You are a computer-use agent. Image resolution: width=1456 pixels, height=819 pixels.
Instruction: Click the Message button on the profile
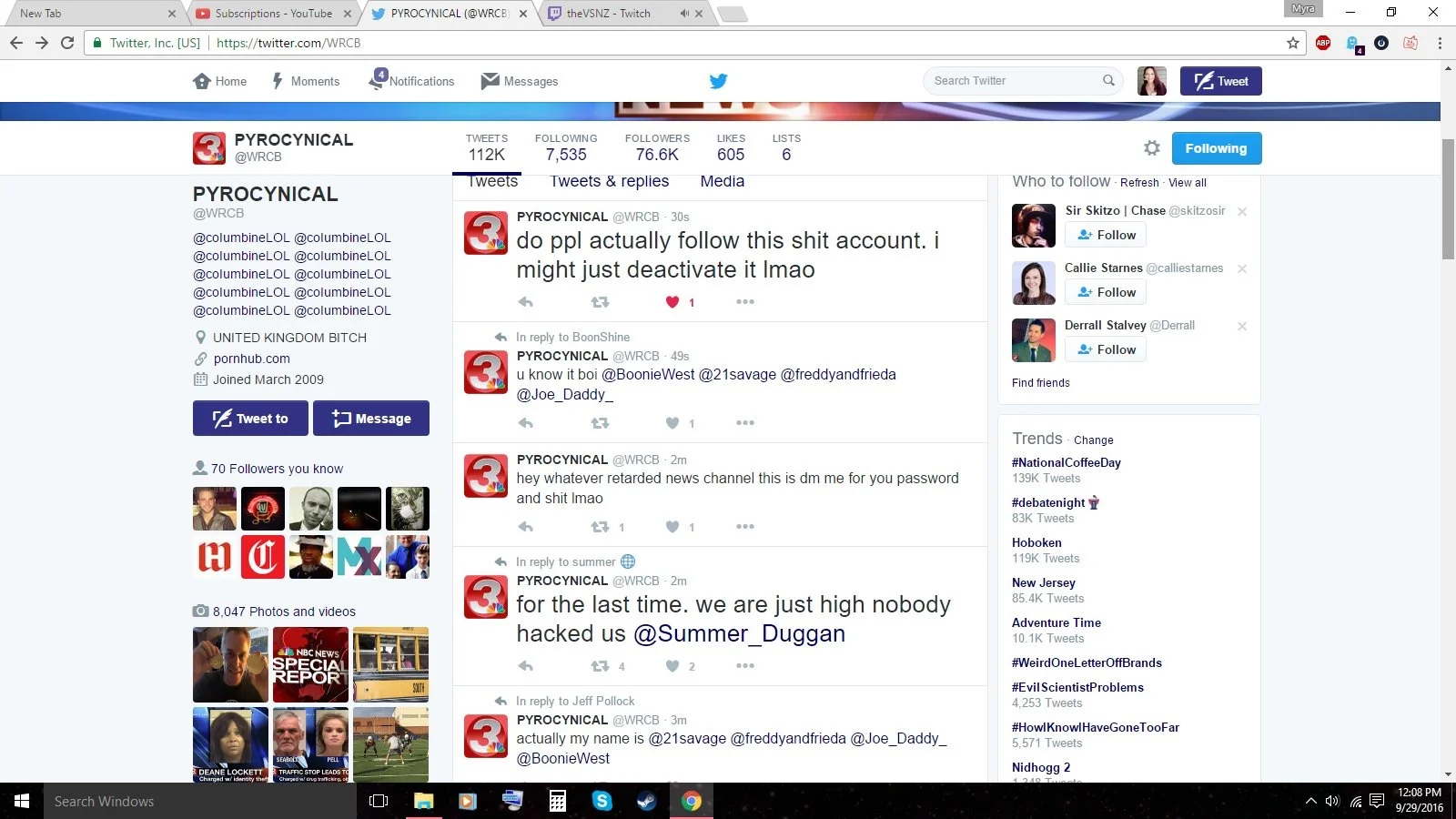coord(371,419)
